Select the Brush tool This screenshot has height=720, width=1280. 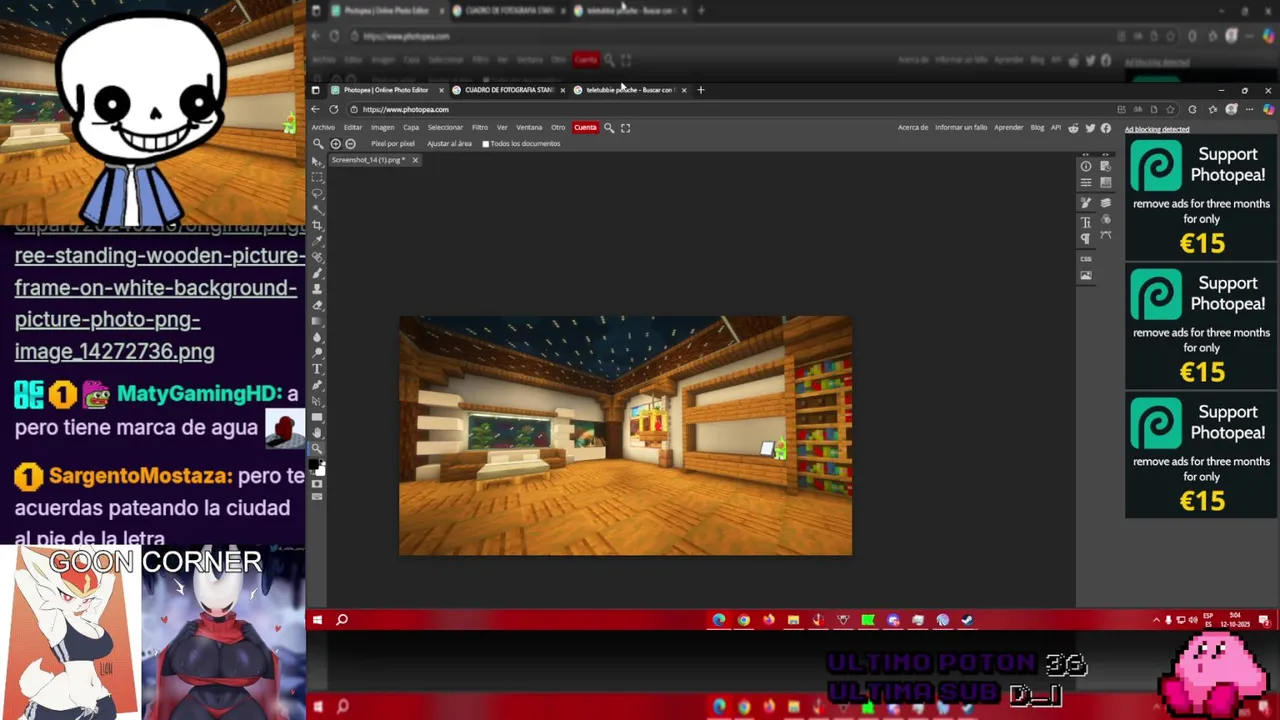317,273
